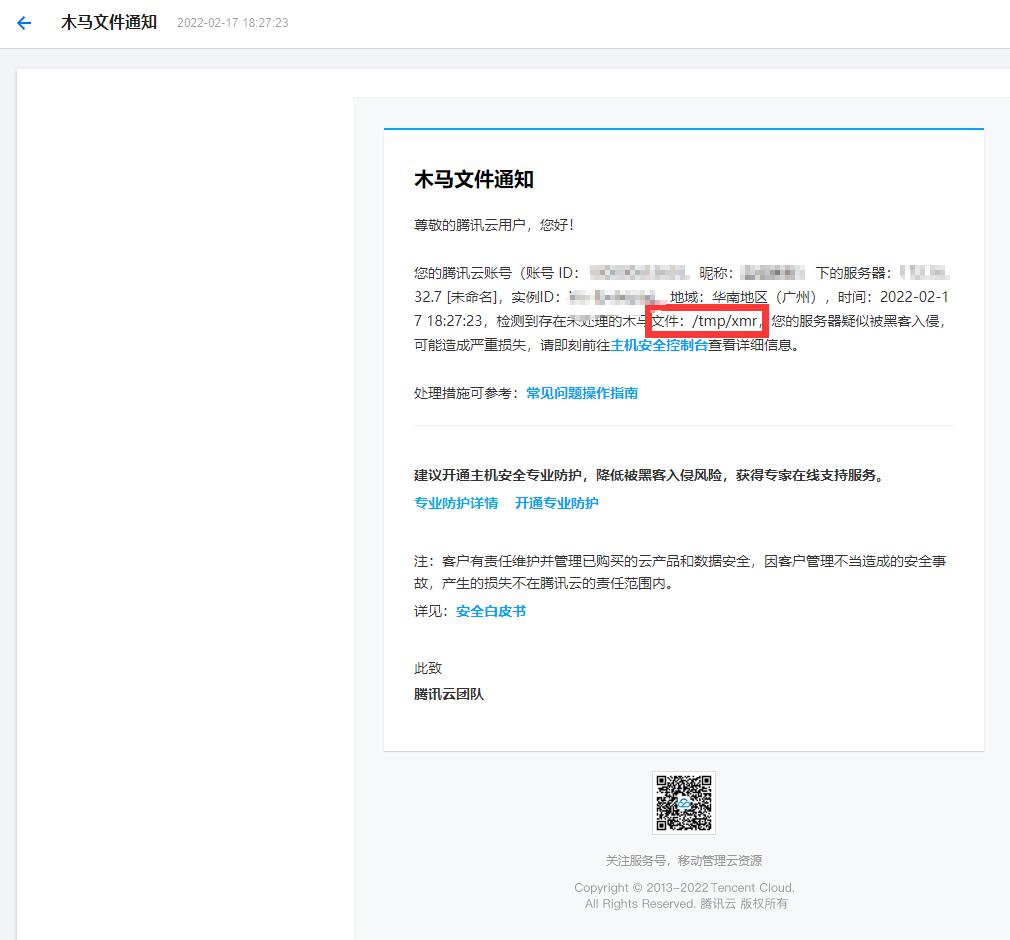This screenshot has width=1010, height=940.
Task: Click the greeting 尊敬的腾讯云用户，您好！
Action: 494,225
